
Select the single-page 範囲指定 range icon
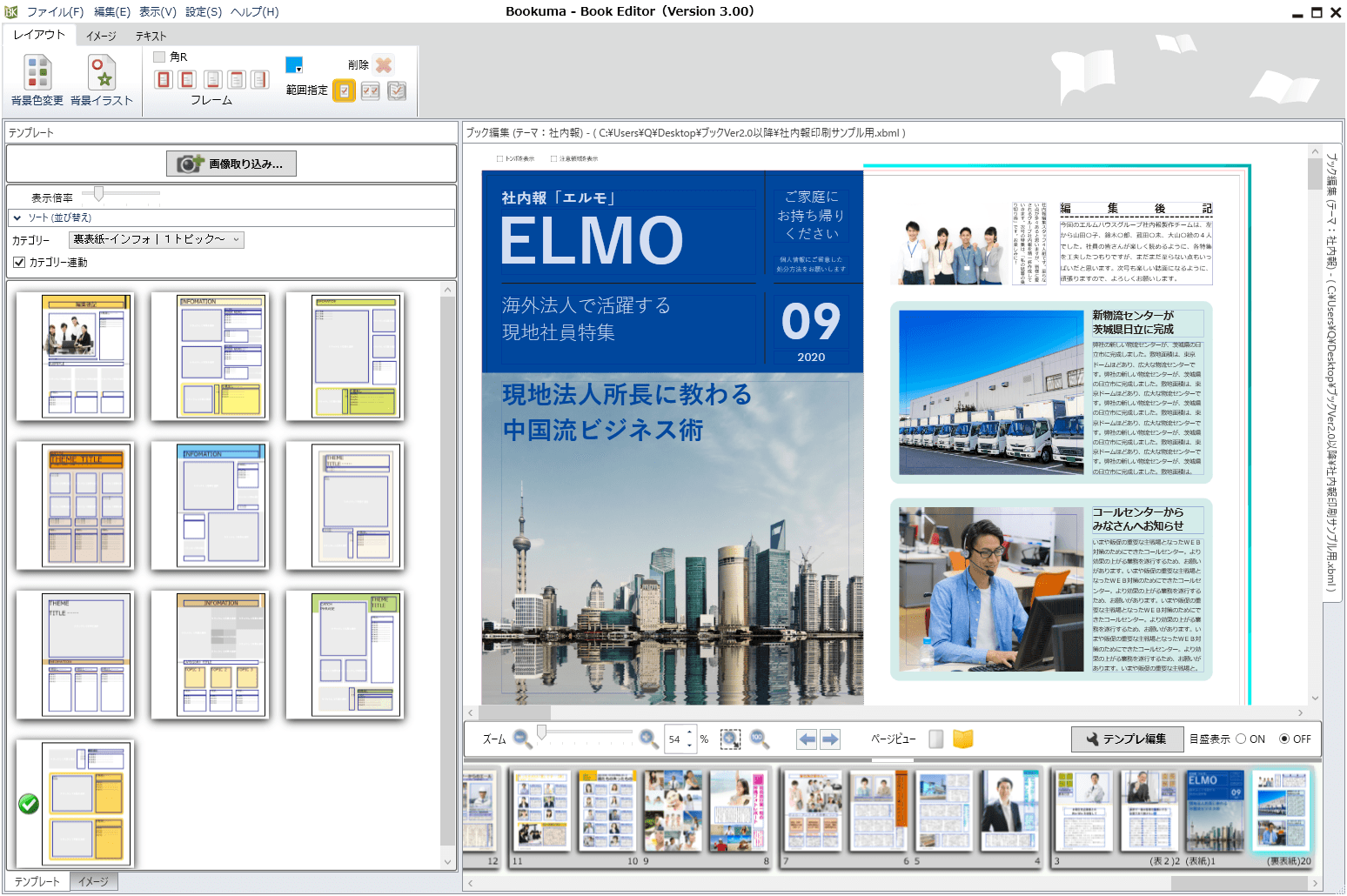click(x=345, y=90)
